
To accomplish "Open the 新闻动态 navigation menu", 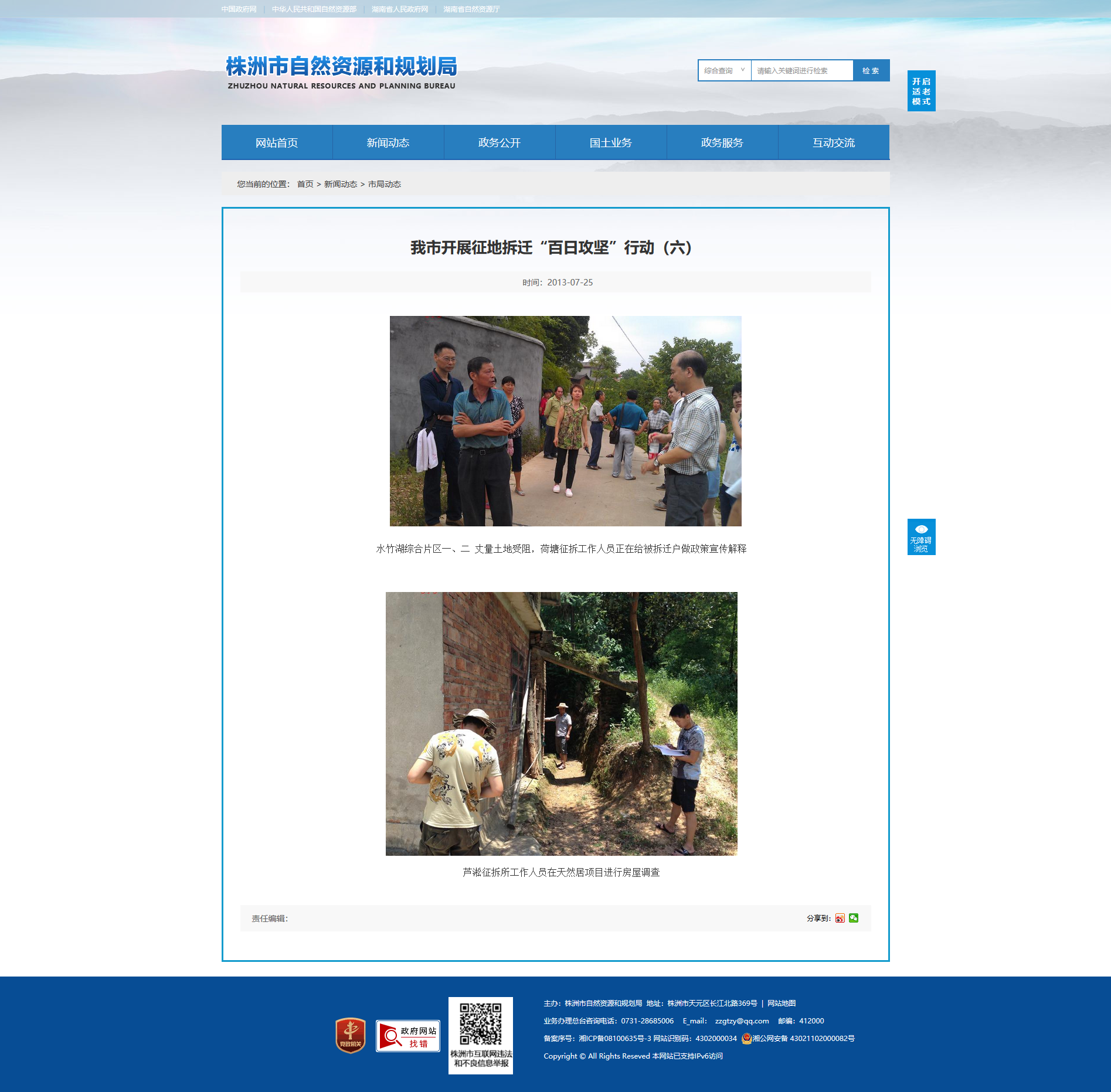I will coord(388,142).
